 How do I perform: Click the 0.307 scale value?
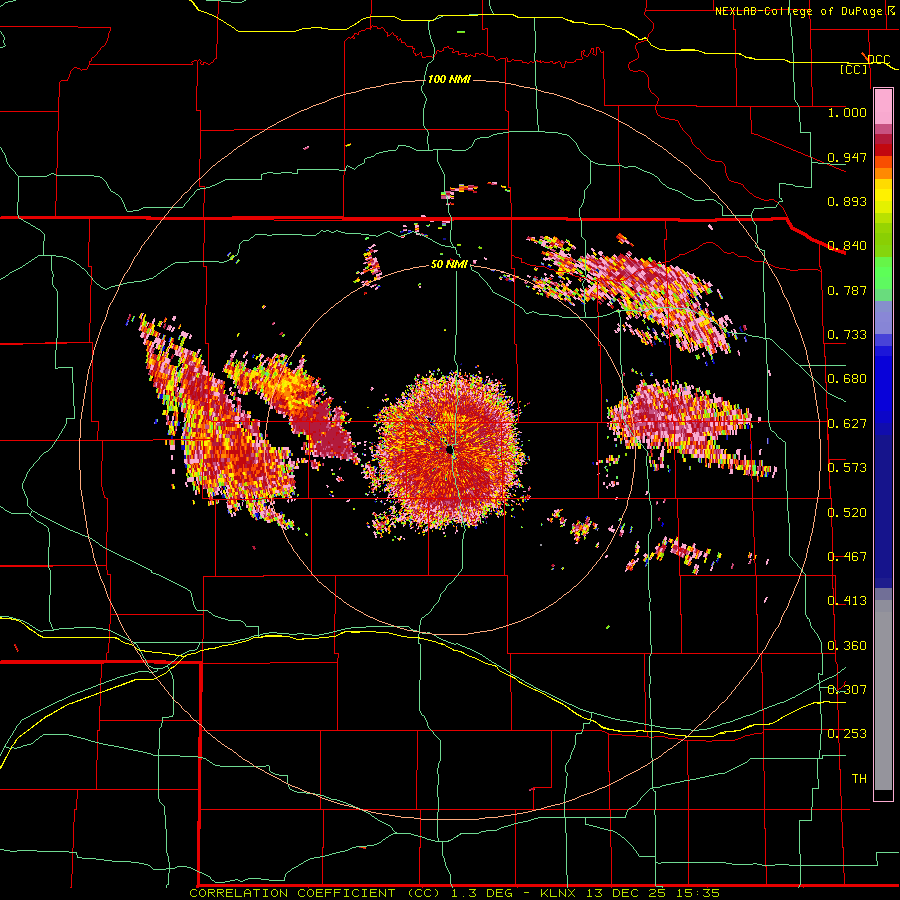point(847,689)
